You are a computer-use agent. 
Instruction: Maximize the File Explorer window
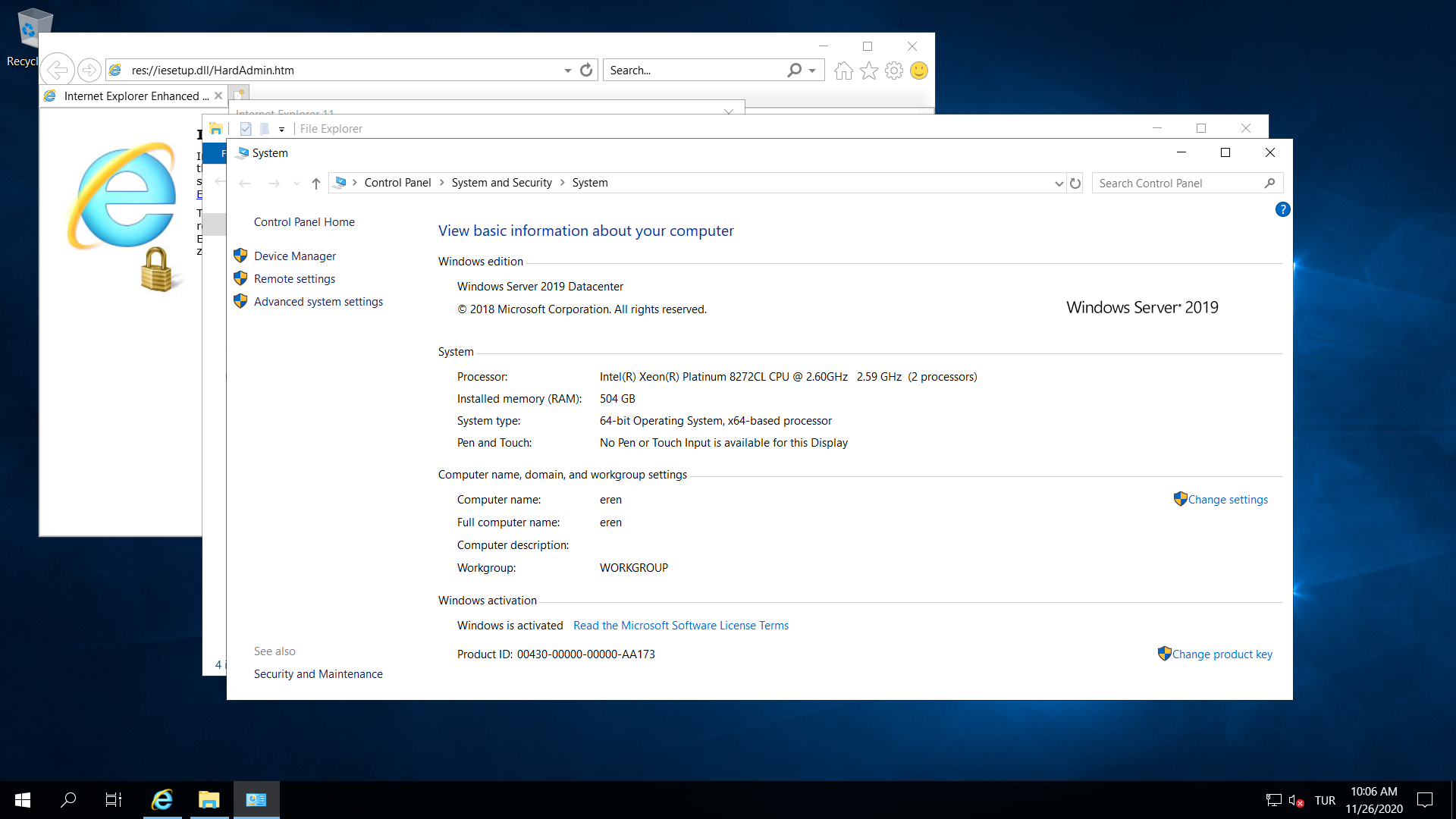click(x=1201, y=128)
